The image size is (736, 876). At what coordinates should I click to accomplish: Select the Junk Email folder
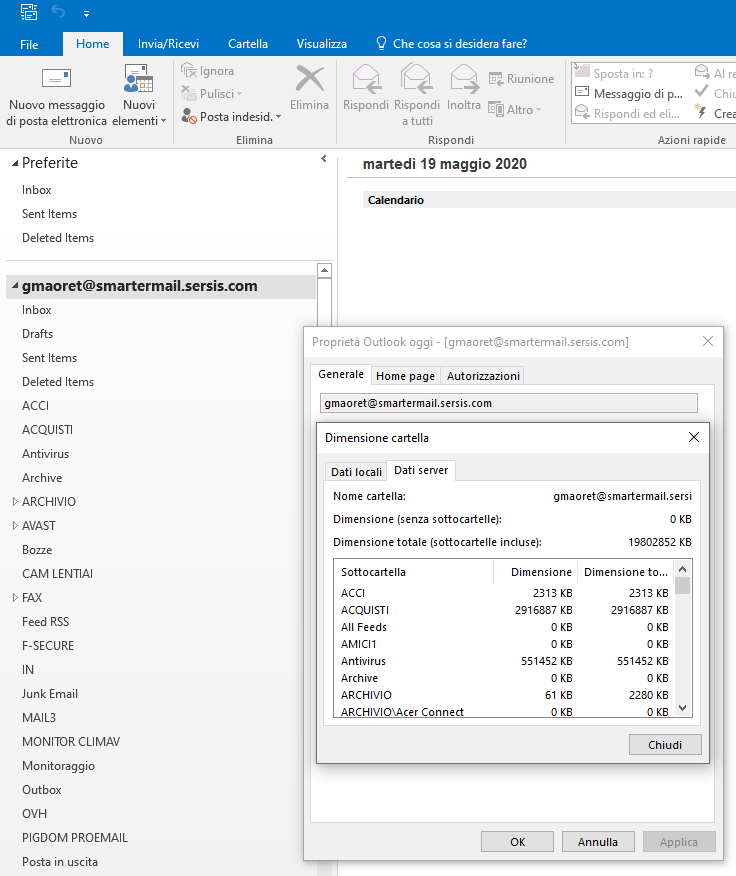pyautogui.click(x=50, y=694)
